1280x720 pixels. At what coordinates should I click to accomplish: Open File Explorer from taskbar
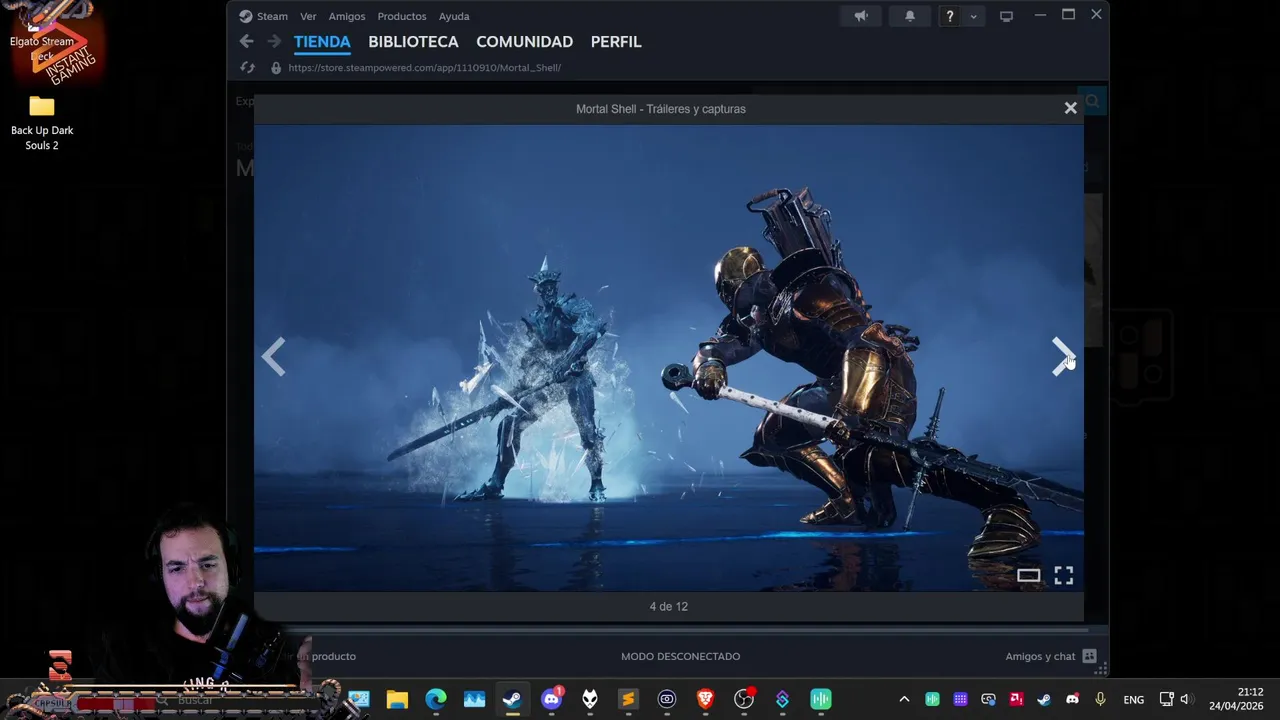coord(397,699)
